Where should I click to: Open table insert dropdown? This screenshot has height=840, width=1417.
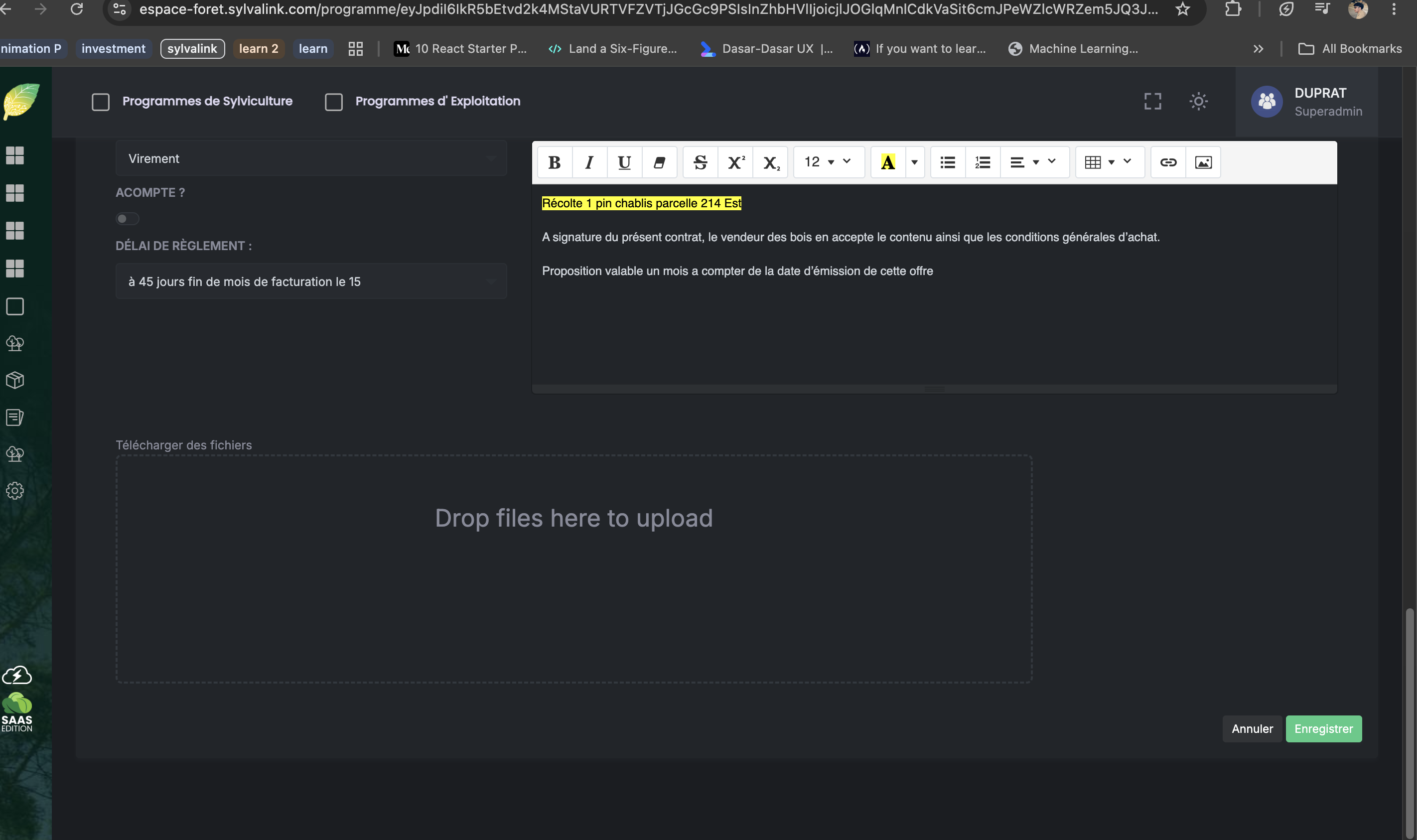click(x=1110, y=162)
